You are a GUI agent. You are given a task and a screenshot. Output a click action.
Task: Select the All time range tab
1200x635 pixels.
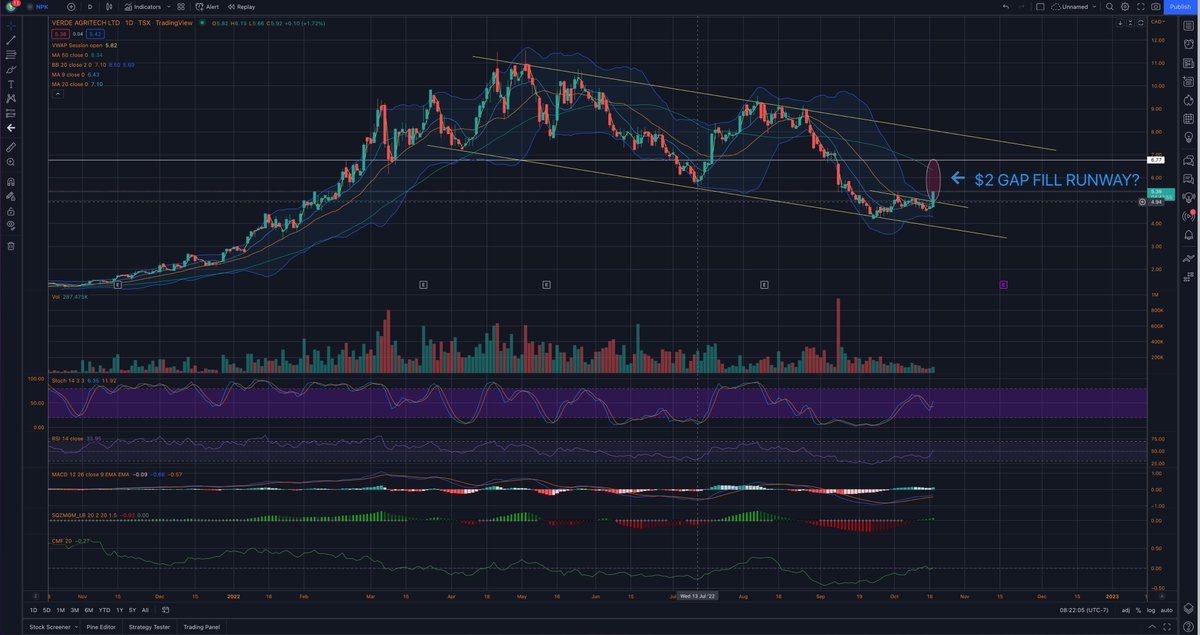tap(145, 610)
